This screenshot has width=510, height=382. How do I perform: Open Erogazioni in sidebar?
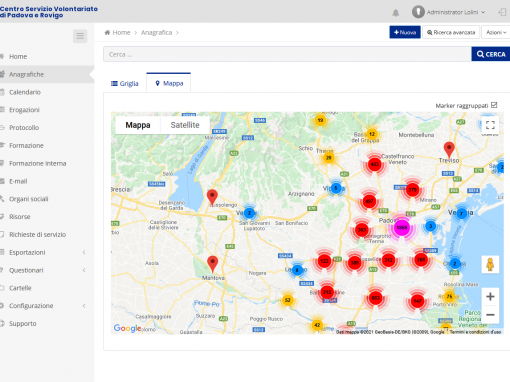[x=24, y=110]
